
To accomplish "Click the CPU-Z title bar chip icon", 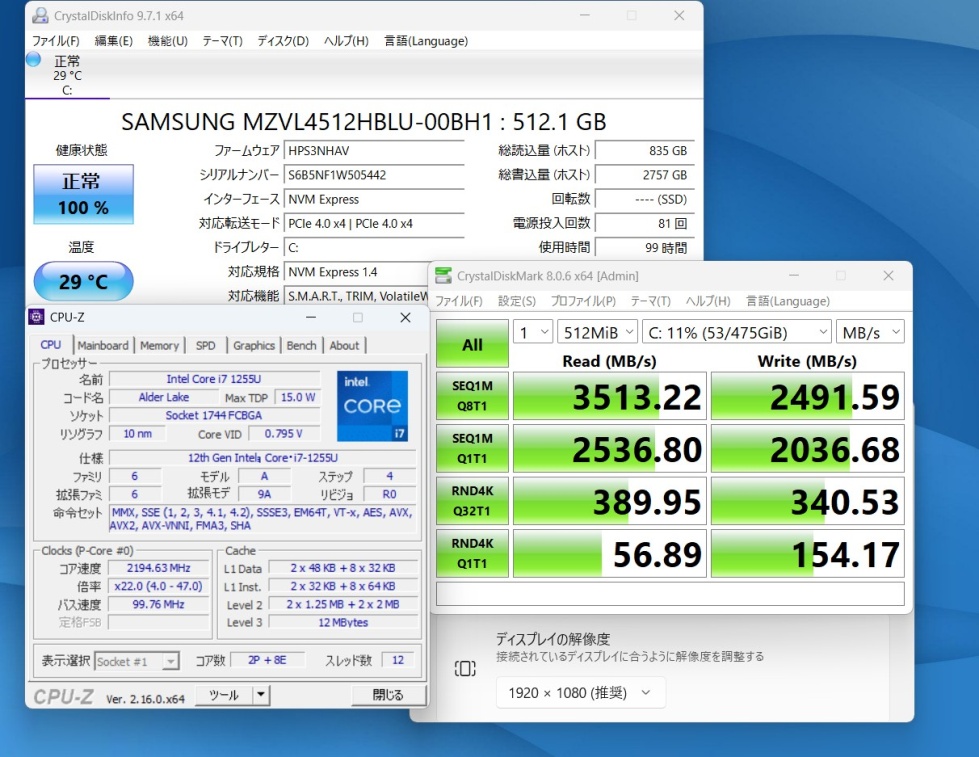I will coord(36,317).
